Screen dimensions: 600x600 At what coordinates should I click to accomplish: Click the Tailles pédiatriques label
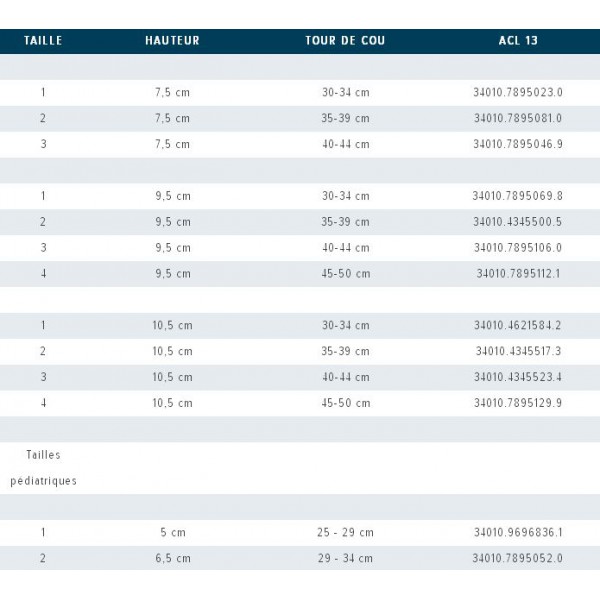(43, 468)
